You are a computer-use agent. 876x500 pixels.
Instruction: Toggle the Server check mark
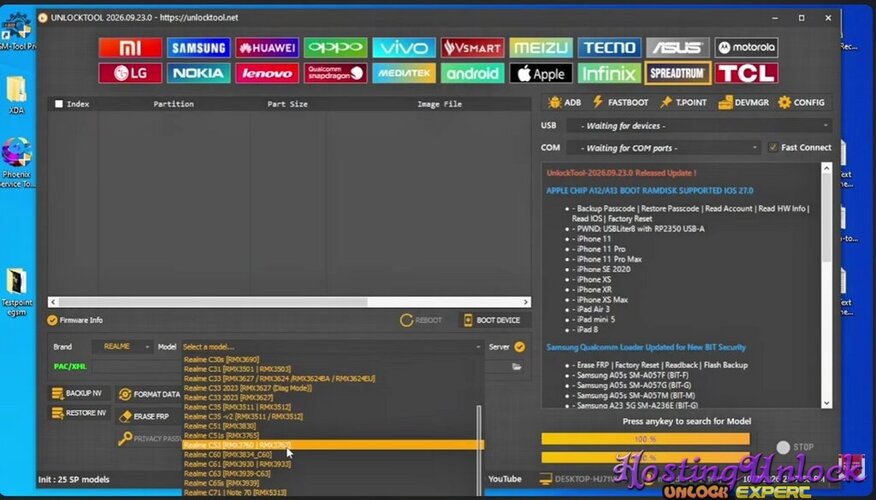pyautogui.click(x=520, y=347)
